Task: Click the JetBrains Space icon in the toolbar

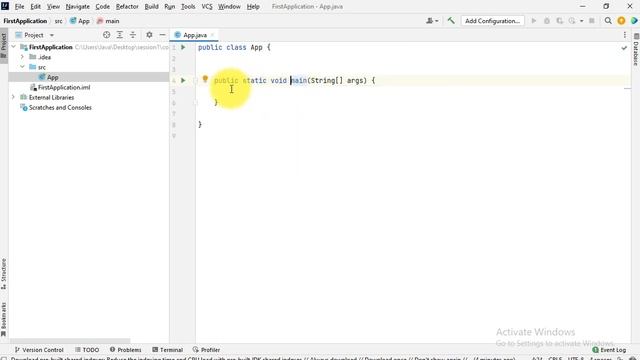Action: (x=634, y=21)
